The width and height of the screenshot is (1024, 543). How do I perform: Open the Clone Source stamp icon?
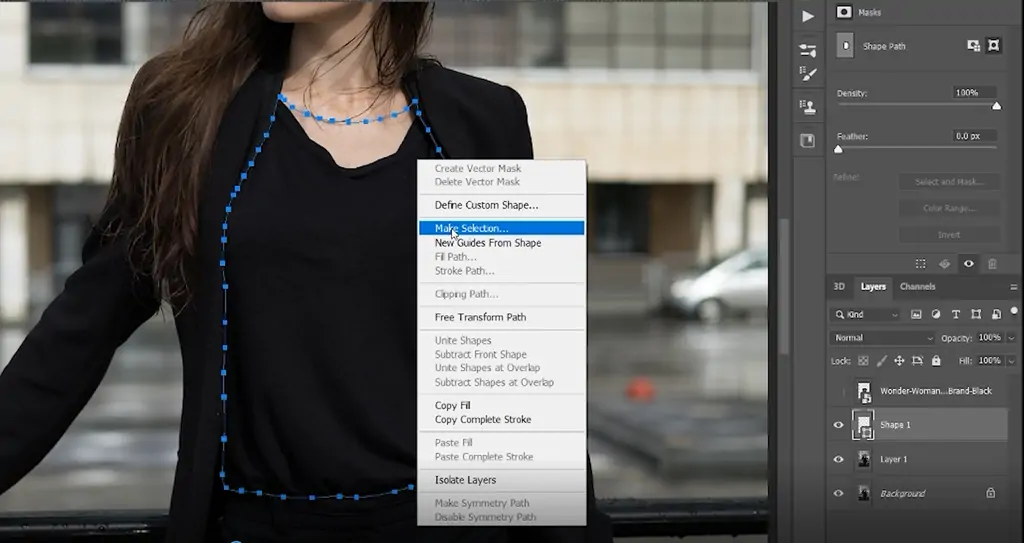[808, 107]
